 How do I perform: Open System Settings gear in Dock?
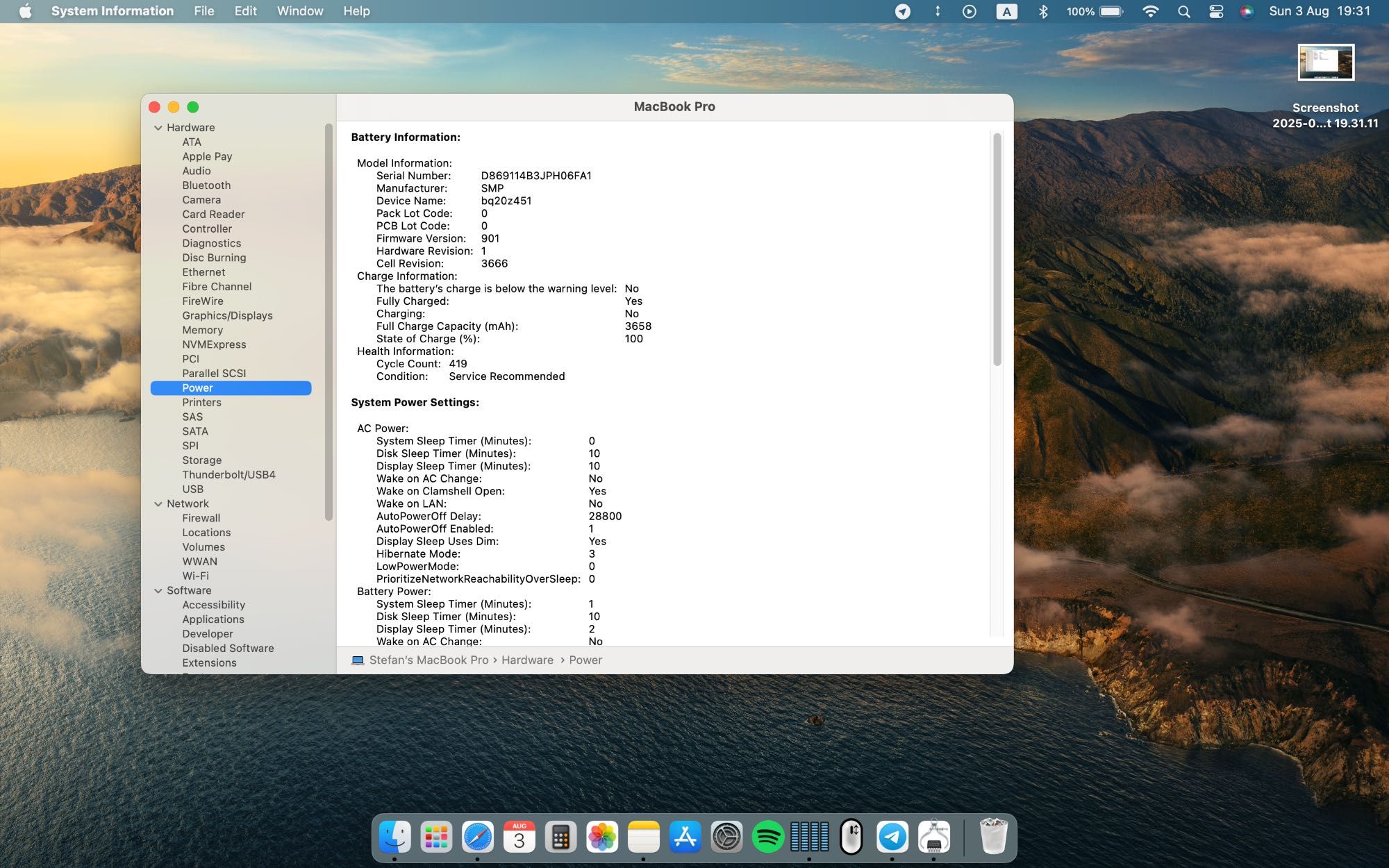(x=726, y=837)
